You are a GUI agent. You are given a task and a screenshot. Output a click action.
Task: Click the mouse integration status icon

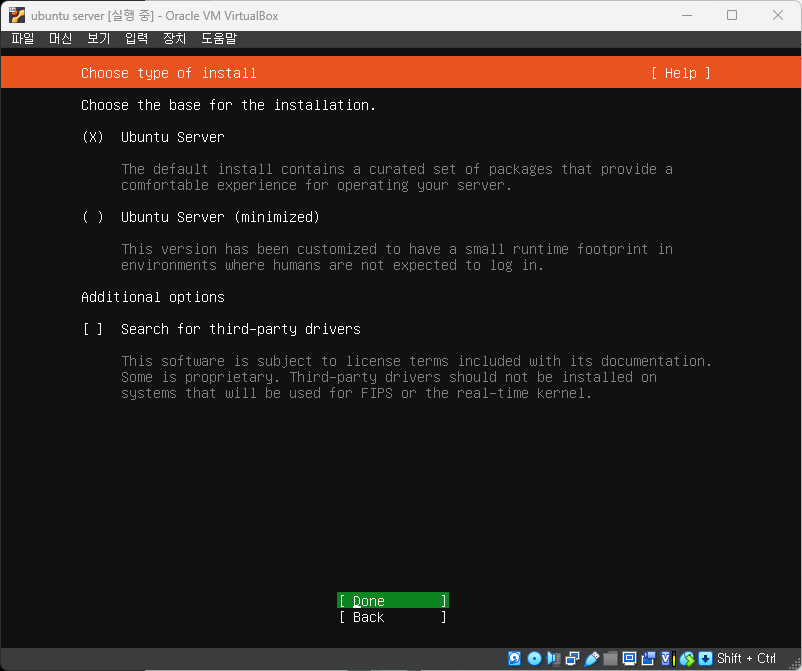[687, 659]
